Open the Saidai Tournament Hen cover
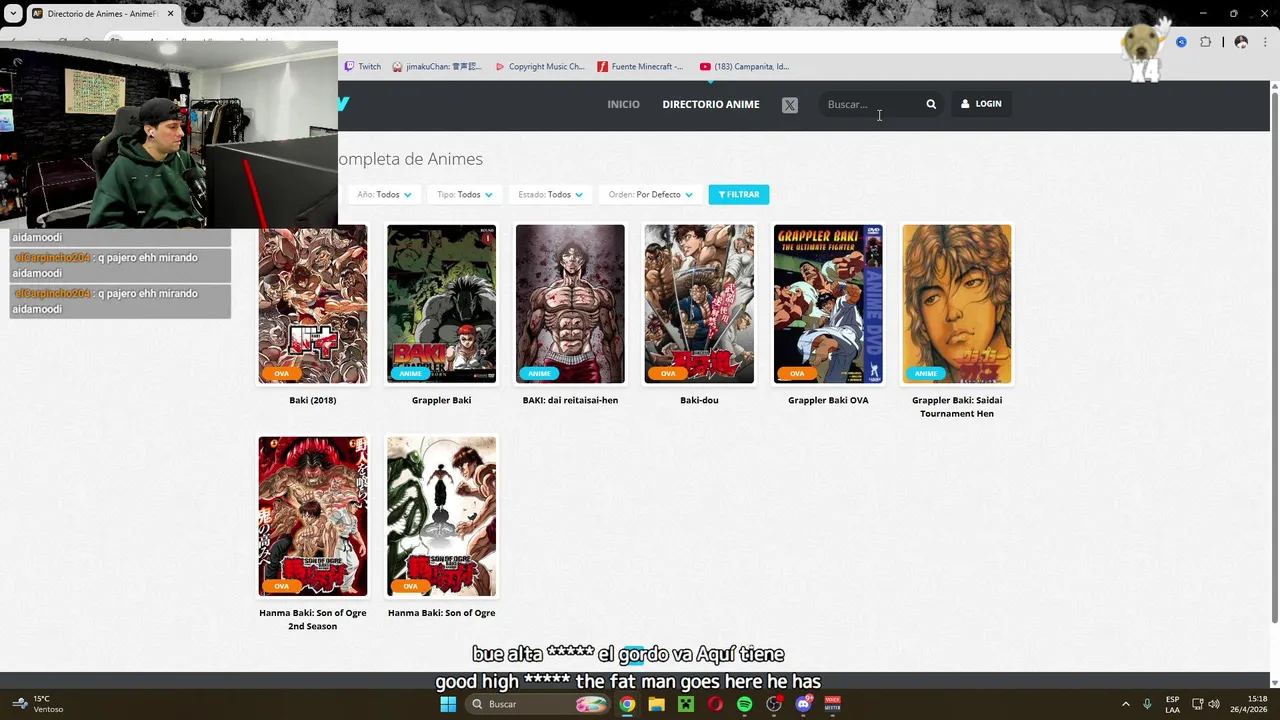 pyautogui.click(x=957, y=304)
